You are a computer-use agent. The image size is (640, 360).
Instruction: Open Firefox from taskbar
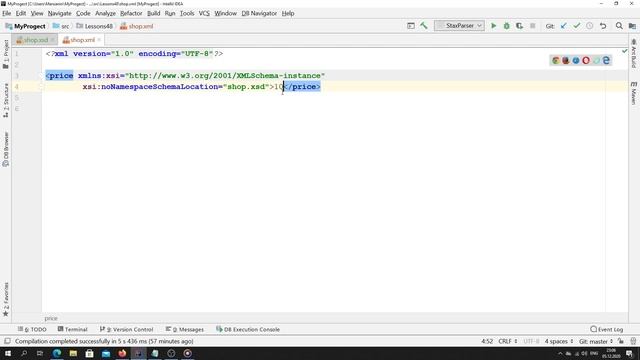pos(122,353)
